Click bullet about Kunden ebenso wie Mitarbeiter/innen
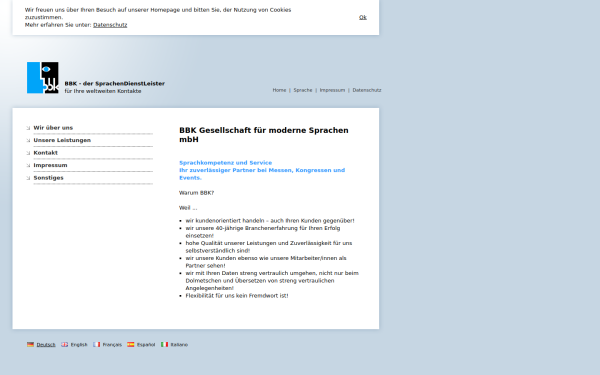This screenshot has height=375, width=600. click(266, 262)
